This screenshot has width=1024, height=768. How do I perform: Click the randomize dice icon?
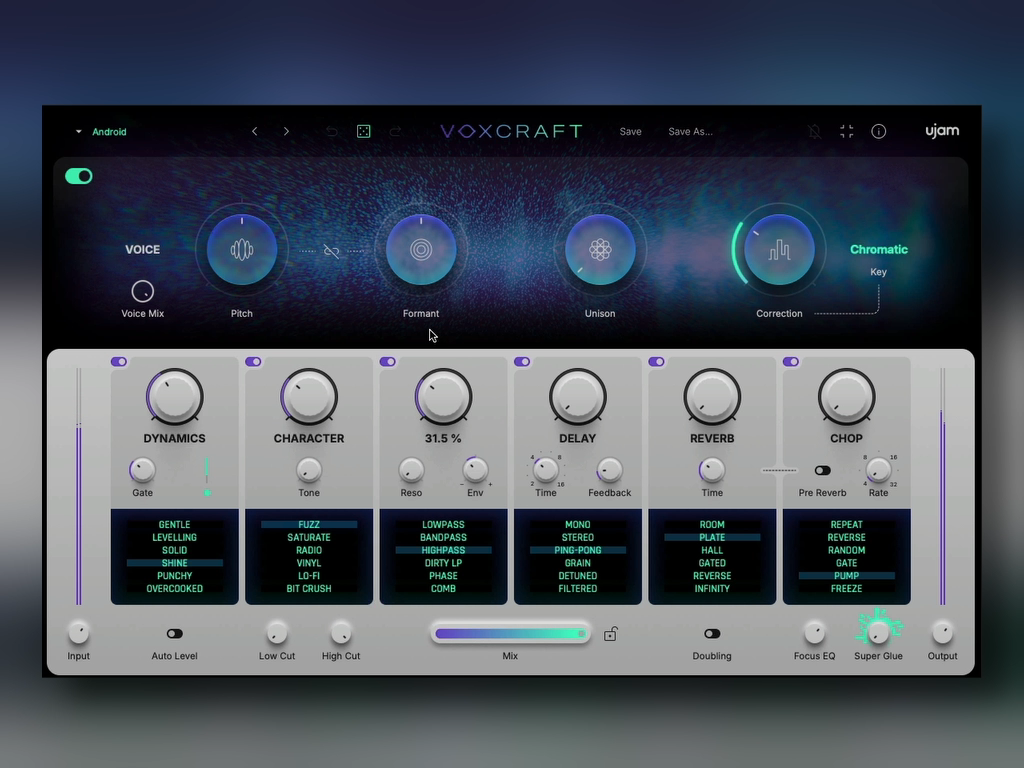click(x=364, y=131)
